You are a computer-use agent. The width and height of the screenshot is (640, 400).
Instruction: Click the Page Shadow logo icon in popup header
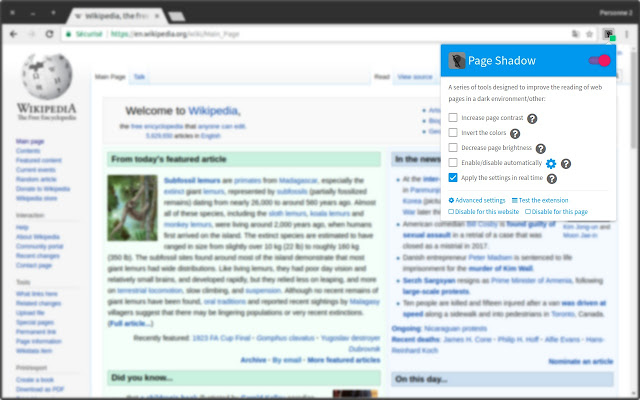pos(457,61)
